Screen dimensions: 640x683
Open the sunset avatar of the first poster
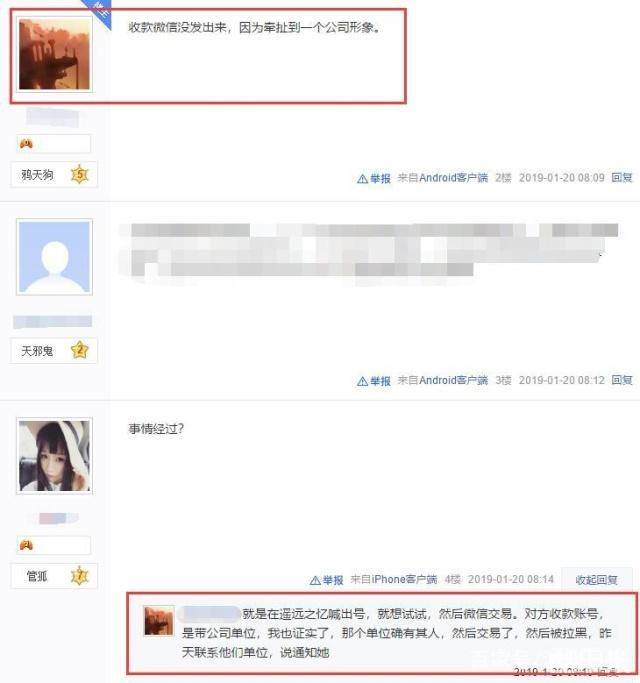(54, 54)
